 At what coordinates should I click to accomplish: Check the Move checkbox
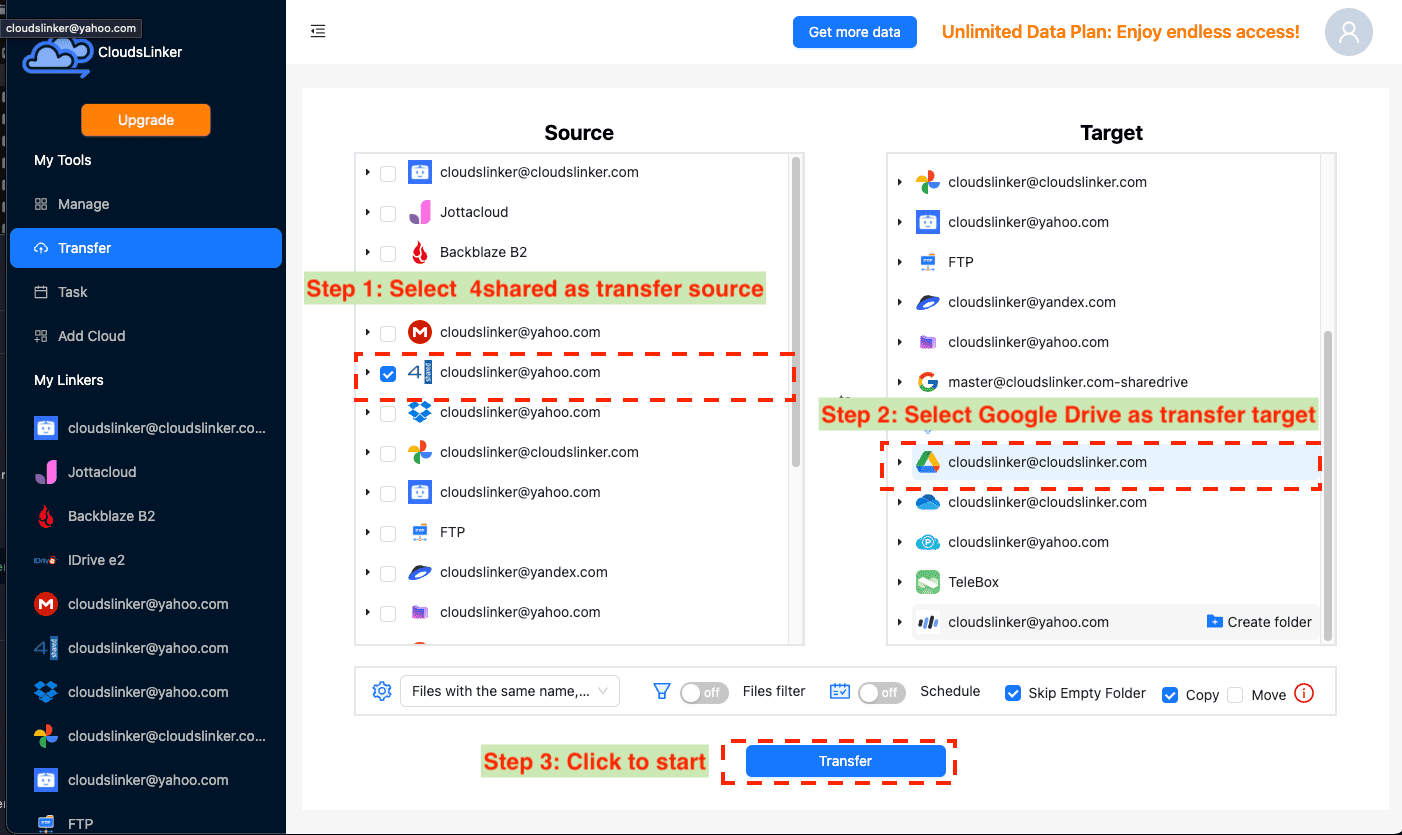tap(1235, 695)
